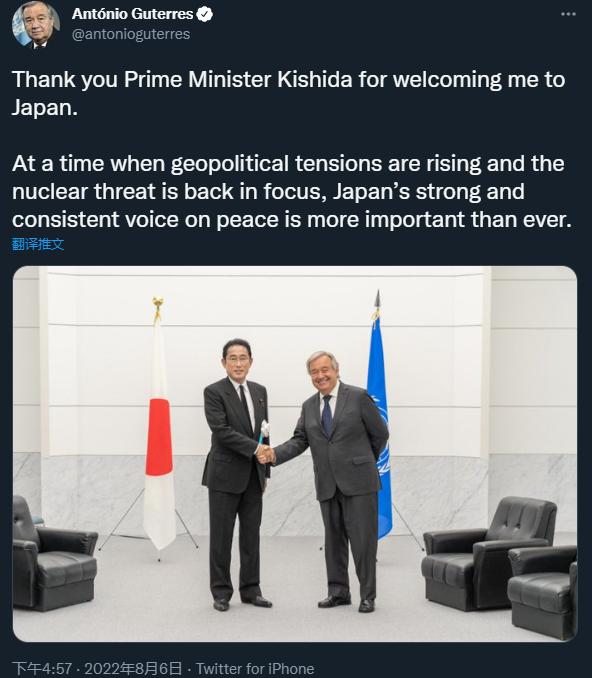Open the António Guterres display name link
Image resolution: width=592 pixels, height=678 pixels.
132,14
